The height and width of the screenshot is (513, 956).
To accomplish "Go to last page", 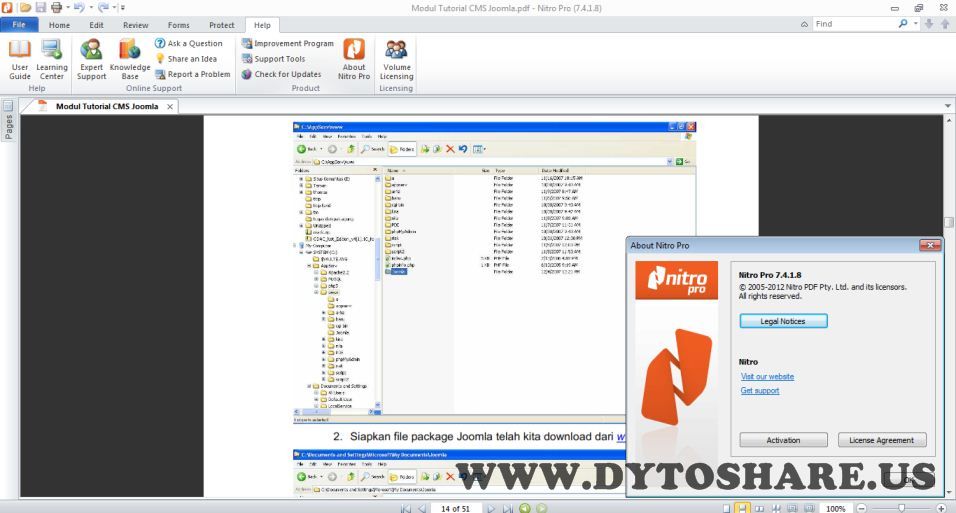I will pos(507,508).
